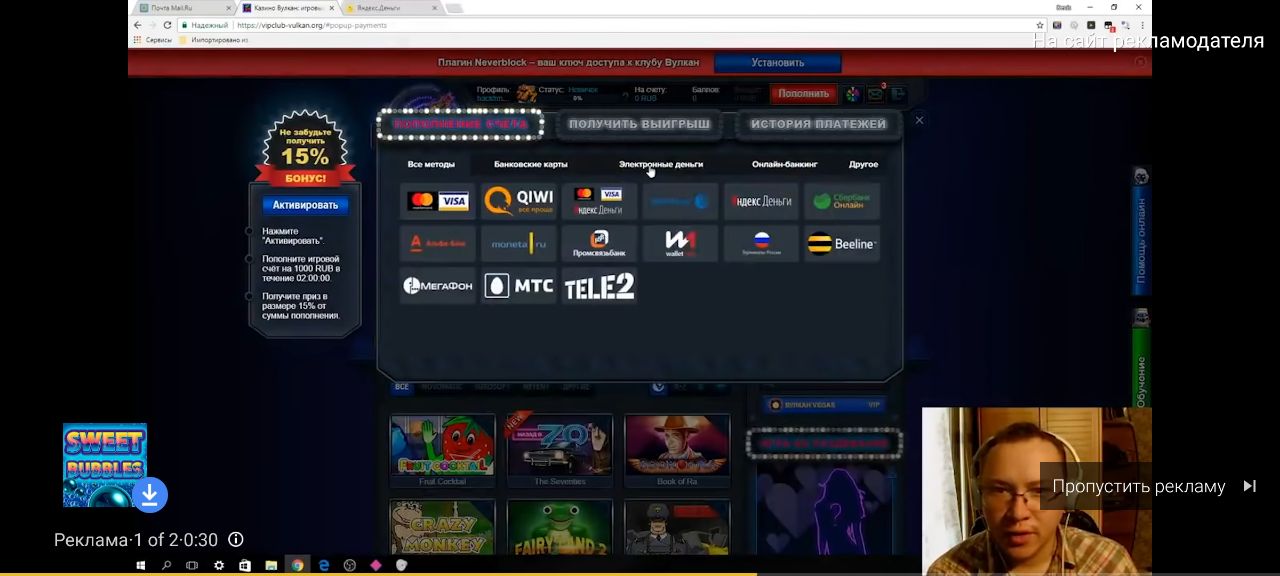The image size is (1280, 576).
Task: Open The Seventies slot game
Action: coord(560,450)
